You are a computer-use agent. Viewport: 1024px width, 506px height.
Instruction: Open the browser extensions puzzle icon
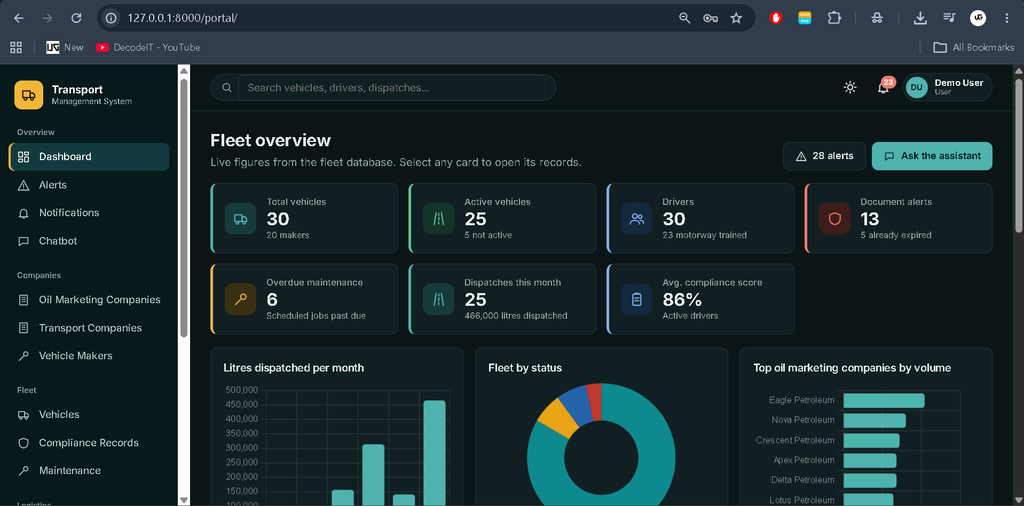coord(834,18)
